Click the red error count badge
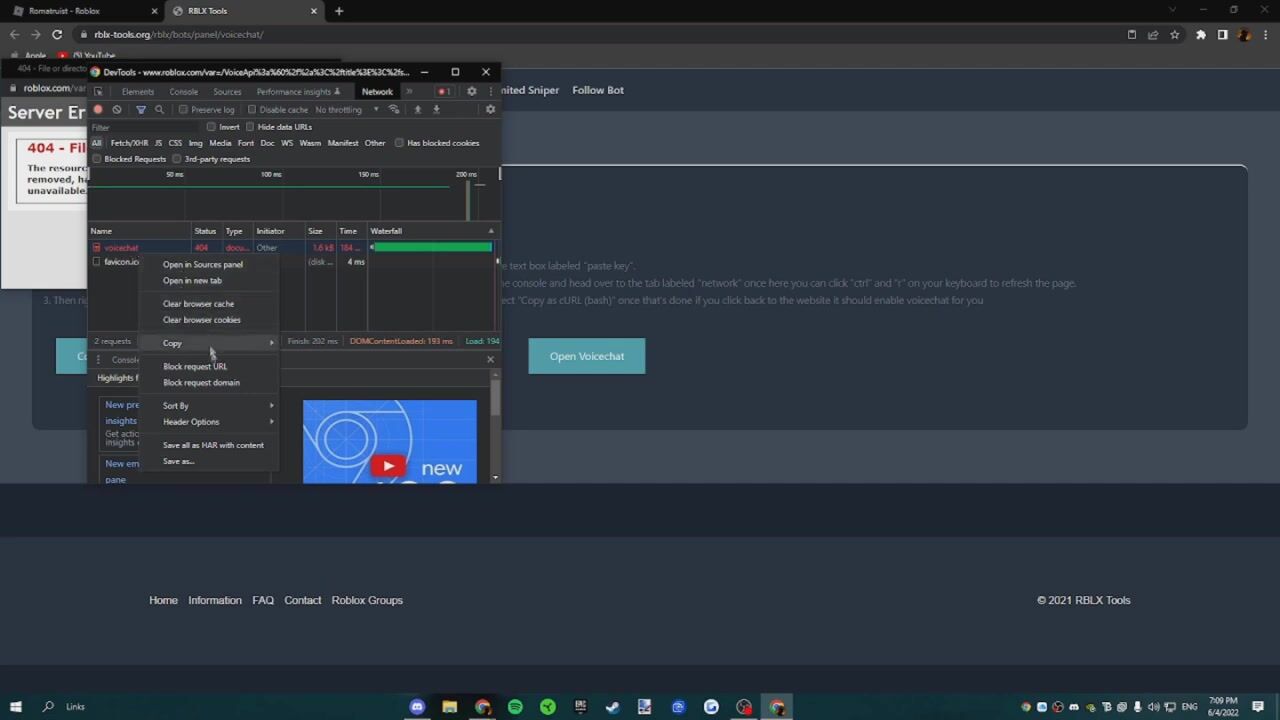 pos(443,91)
